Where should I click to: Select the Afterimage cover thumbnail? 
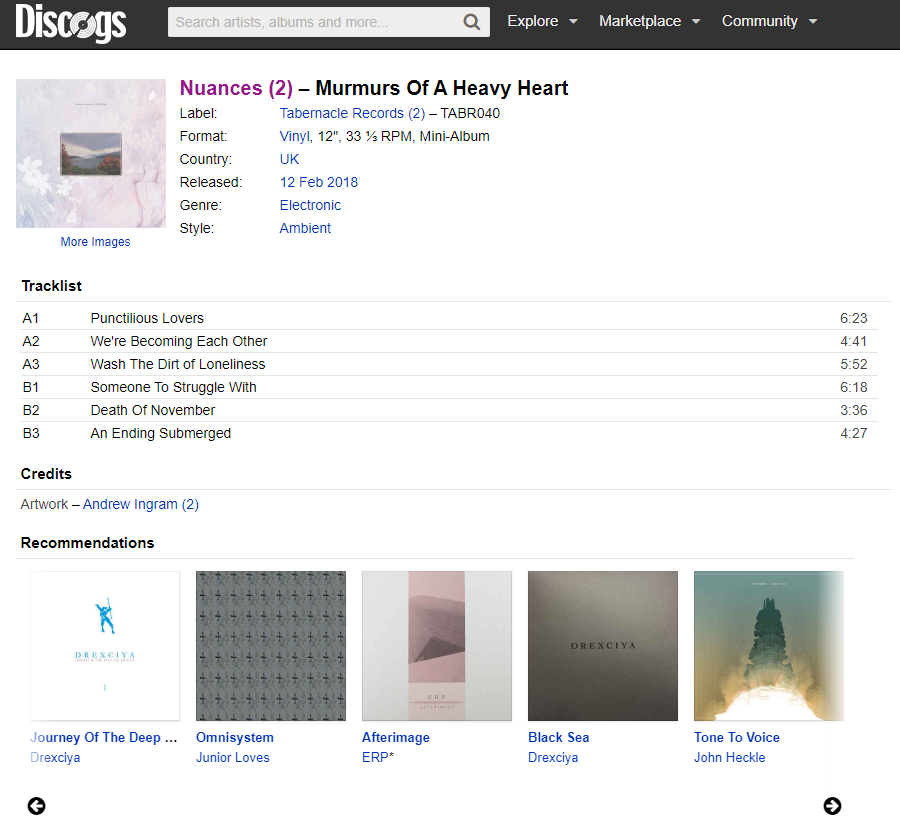tap(437, 646)
